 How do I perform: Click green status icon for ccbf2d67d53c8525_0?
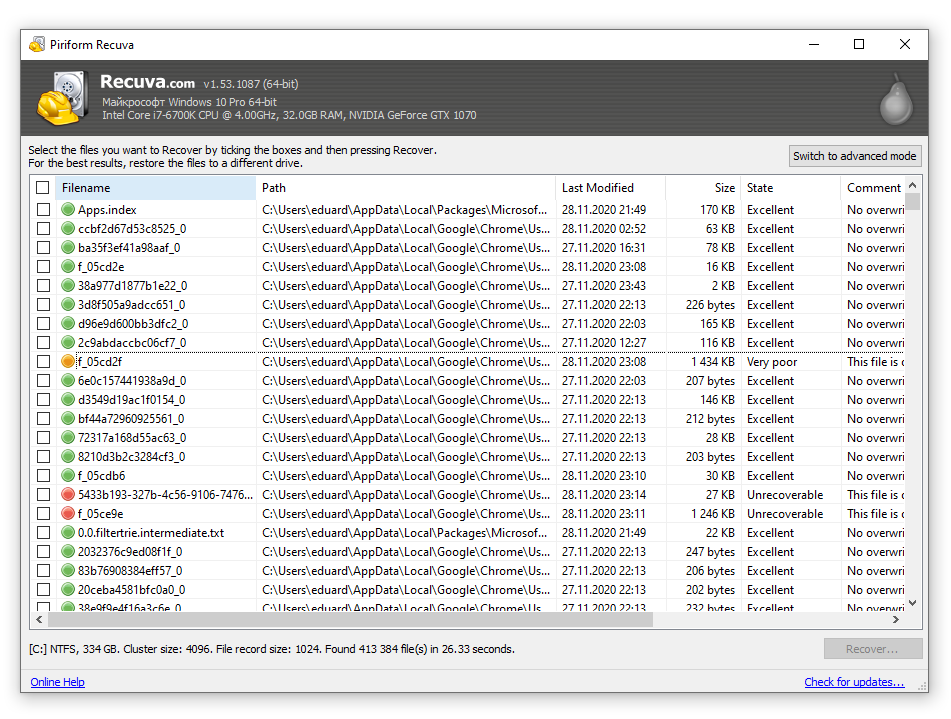(x=68, y=229)
